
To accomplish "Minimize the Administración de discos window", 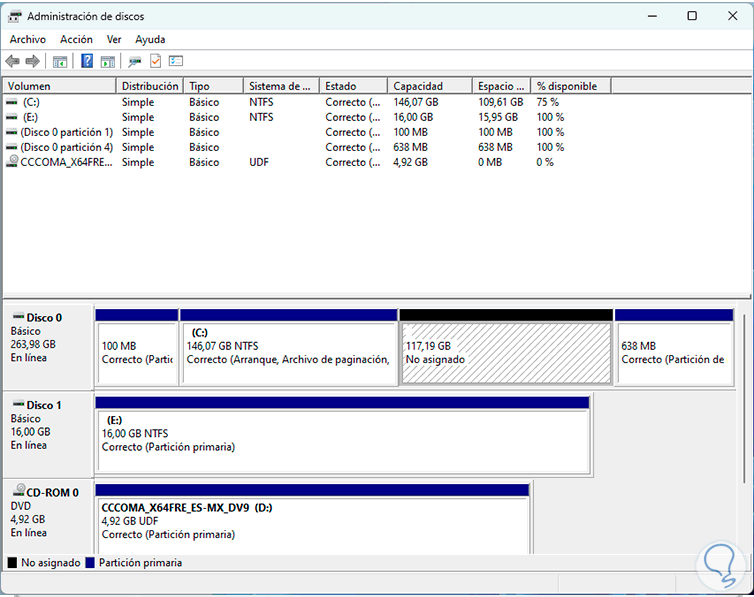I will point(653,16).
